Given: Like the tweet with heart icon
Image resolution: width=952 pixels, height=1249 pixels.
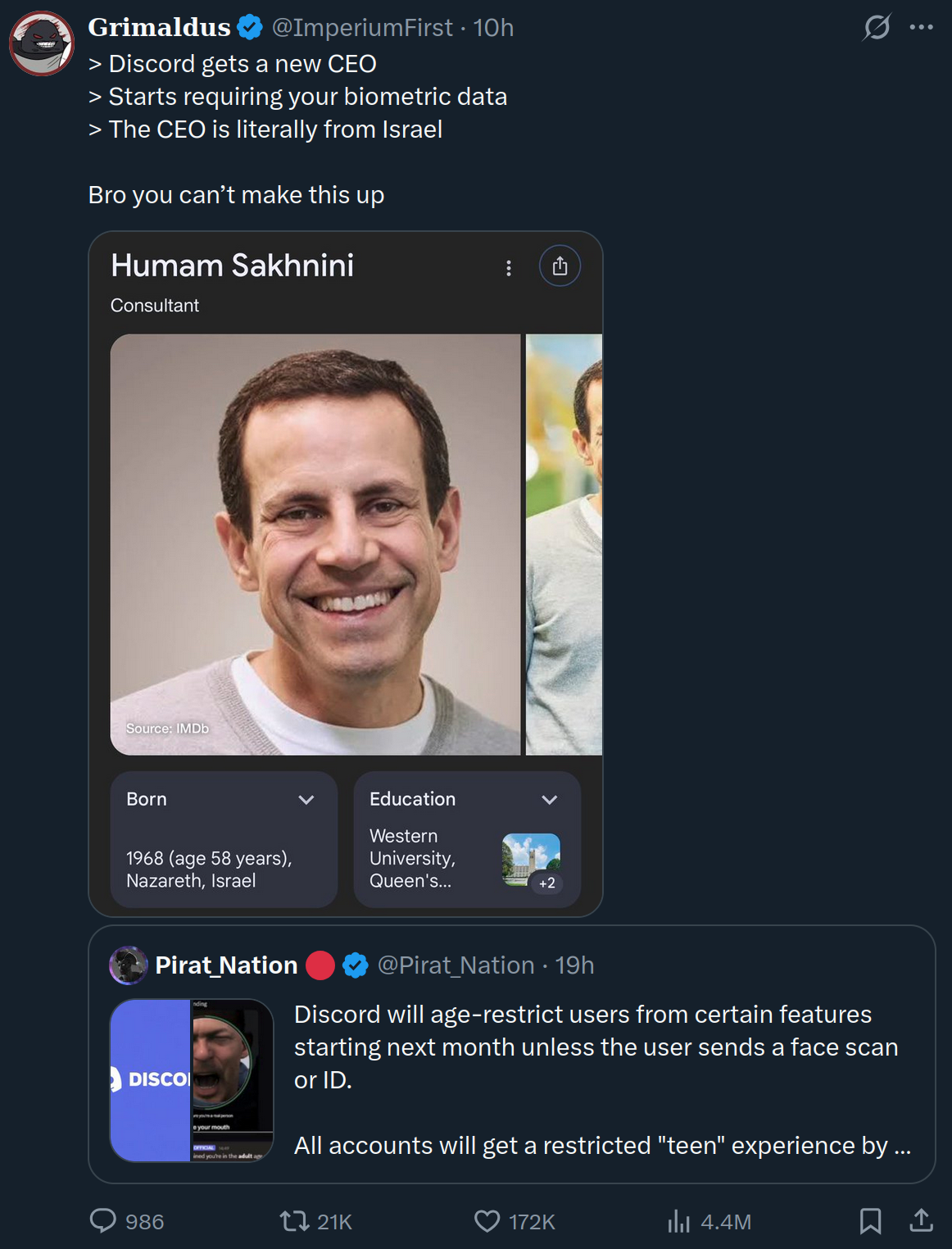Looking at the screenshot, I should click(487, 1221).
